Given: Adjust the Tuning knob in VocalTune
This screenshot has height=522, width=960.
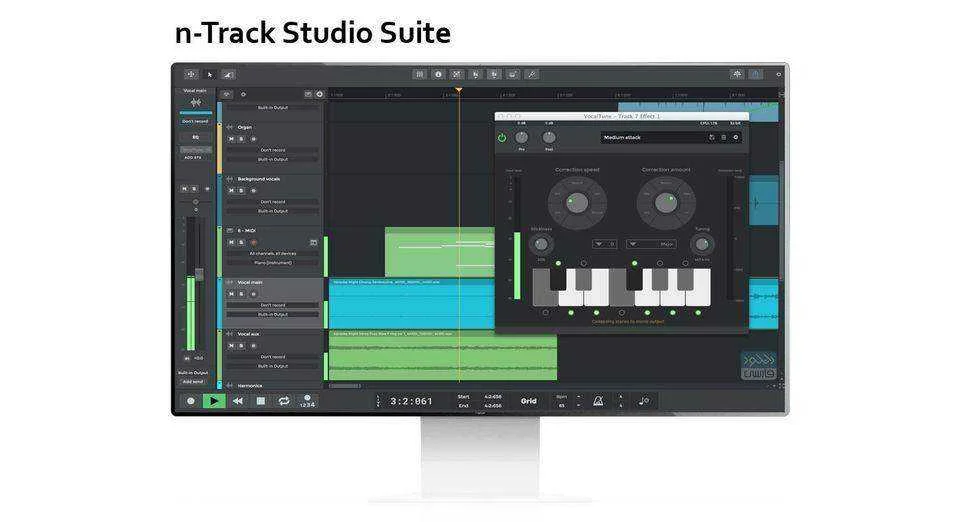Looking at the screenshot, I should (x=702, y=245).
